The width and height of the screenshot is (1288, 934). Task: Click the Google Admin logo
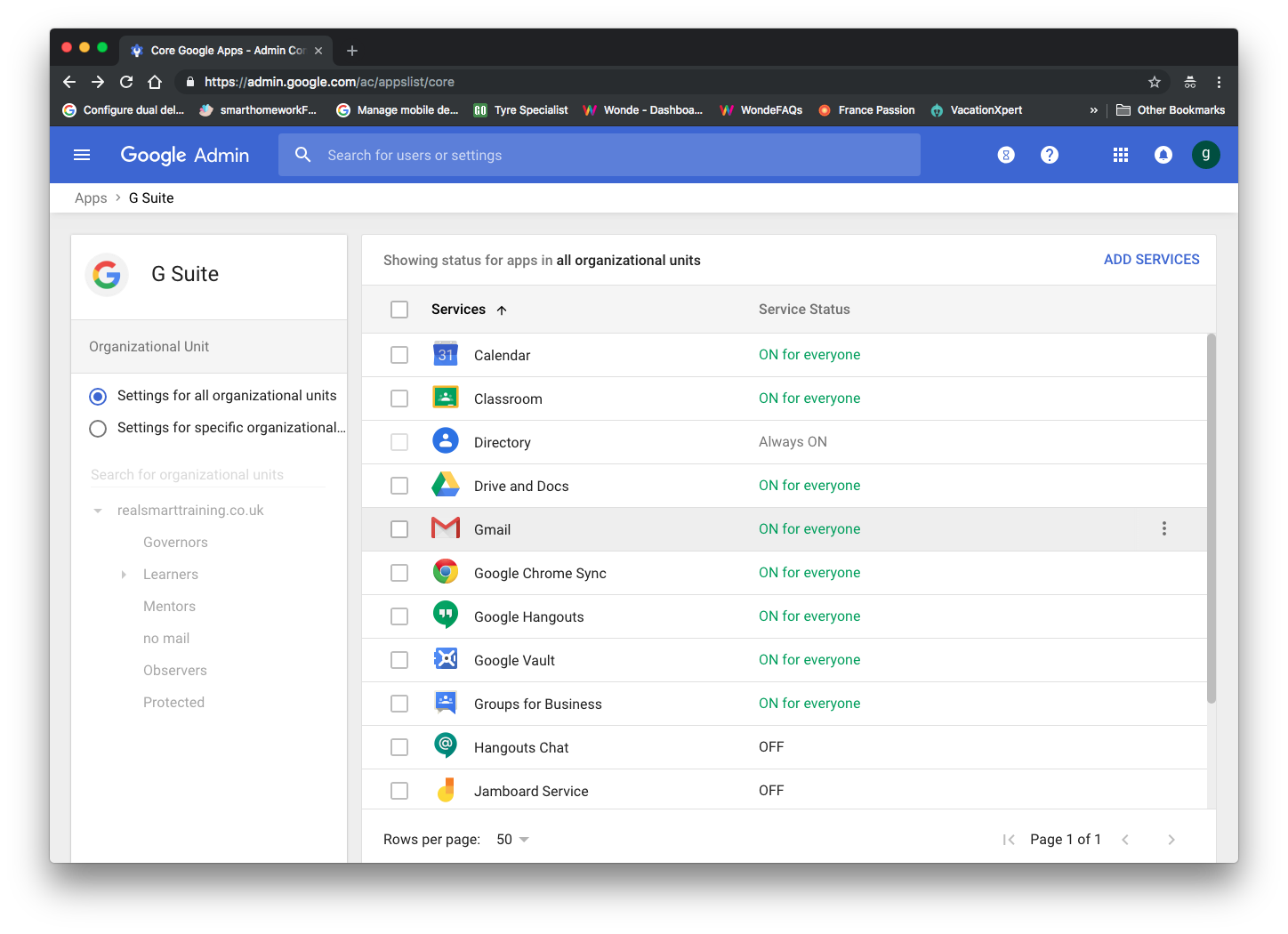[185, 155]
